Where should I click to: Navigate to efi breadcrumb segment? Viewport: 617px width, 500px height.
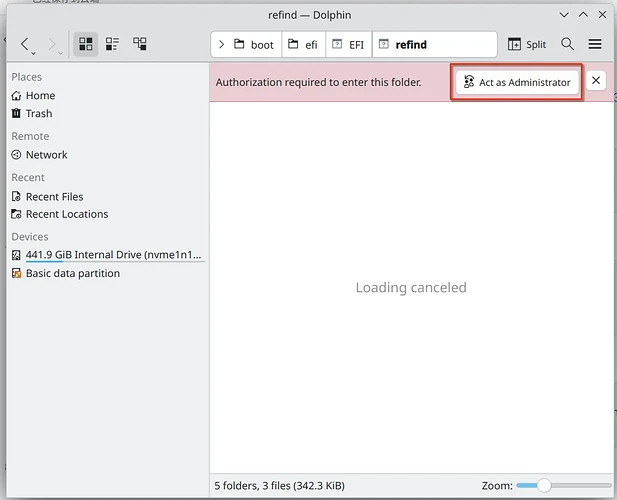[303, 45]
